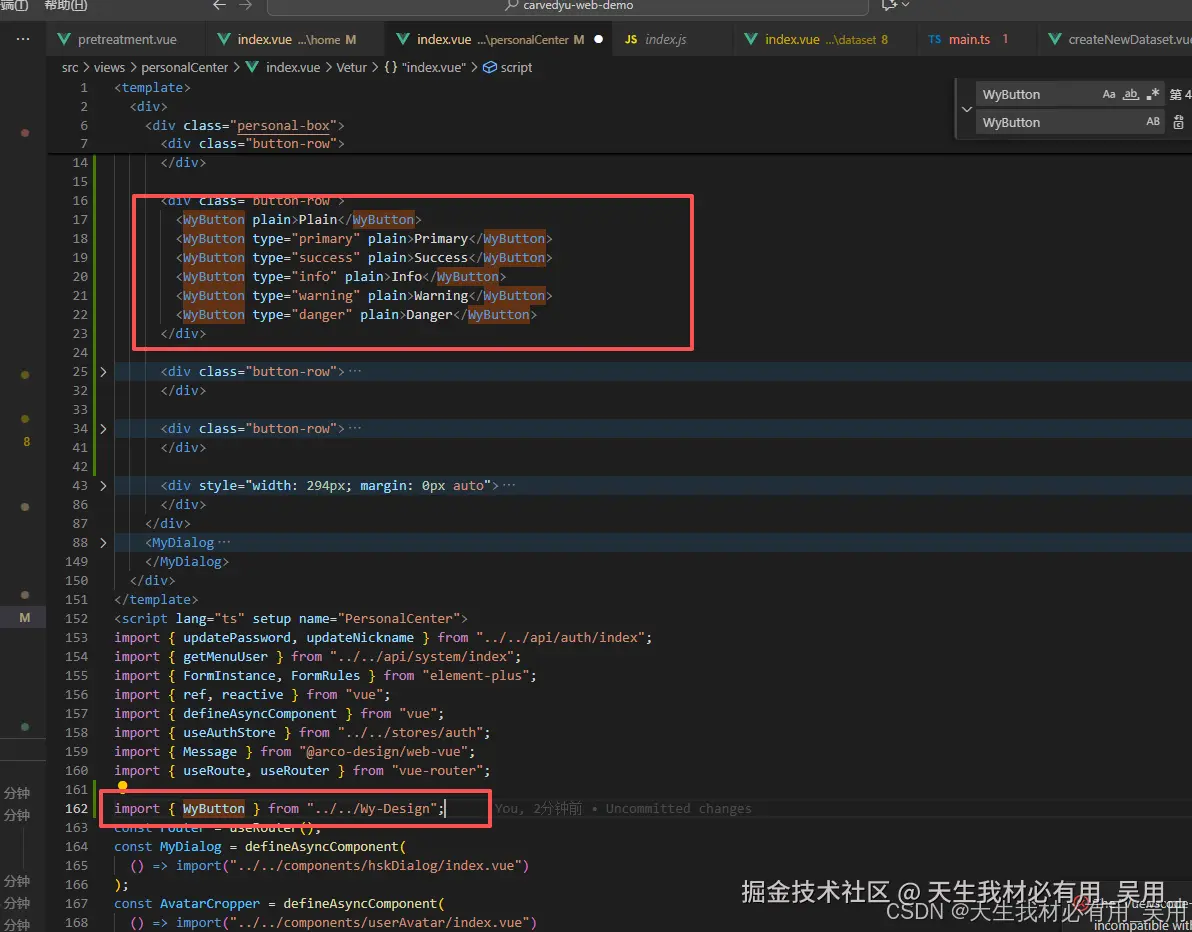This screenshot has width=1192, height=932.
Task: Enable whole word matching in search
Action: [x=1131, y=94]
